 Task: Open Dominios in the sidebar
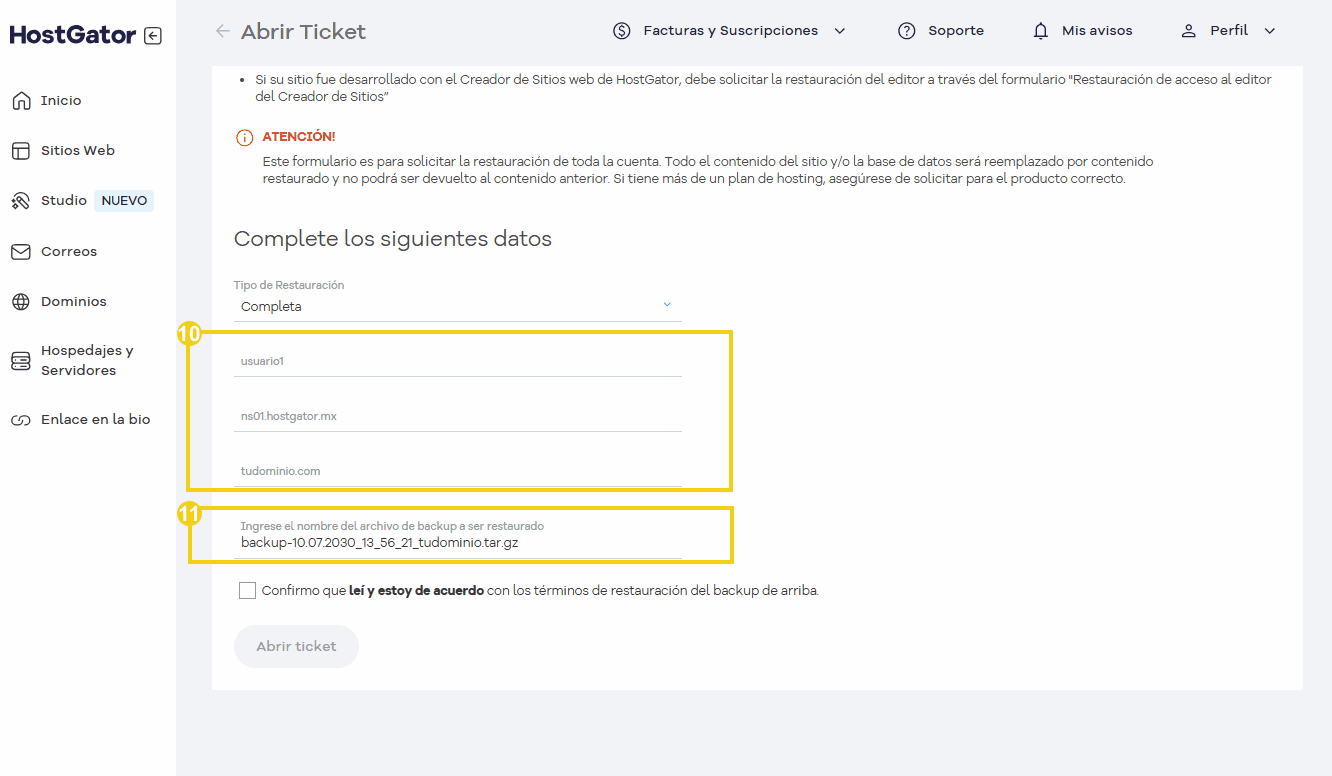(x=74, y=301)
